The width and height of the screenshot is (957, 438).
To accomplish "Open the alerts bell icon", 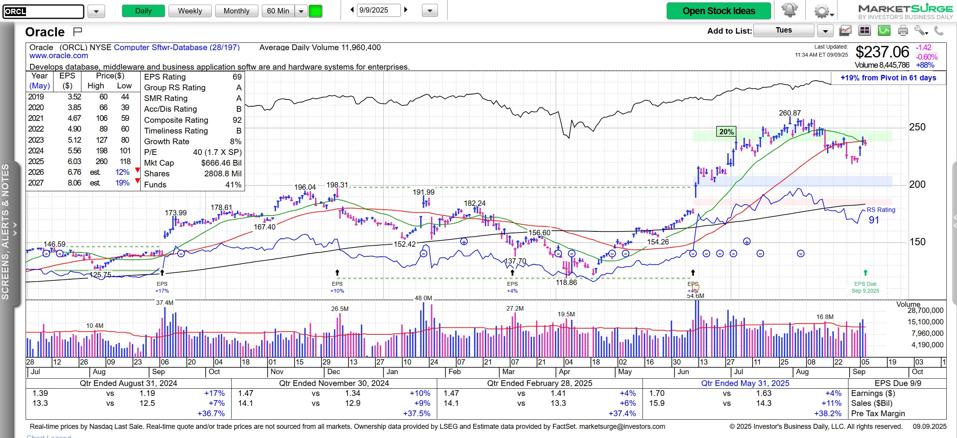I will click(x=791, y=10).
